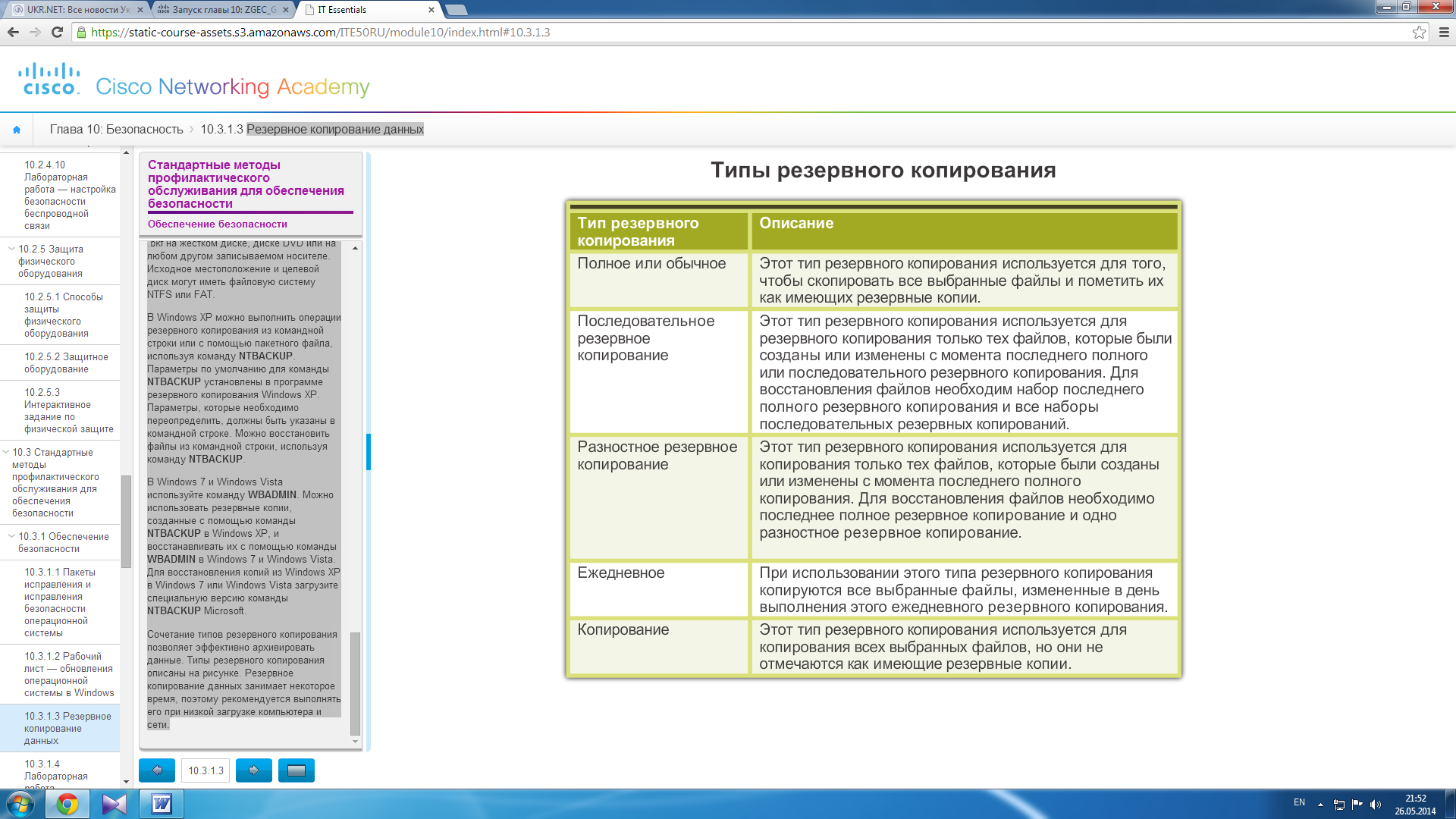Click the text panel scroll up arrow

tap(355, 248)
